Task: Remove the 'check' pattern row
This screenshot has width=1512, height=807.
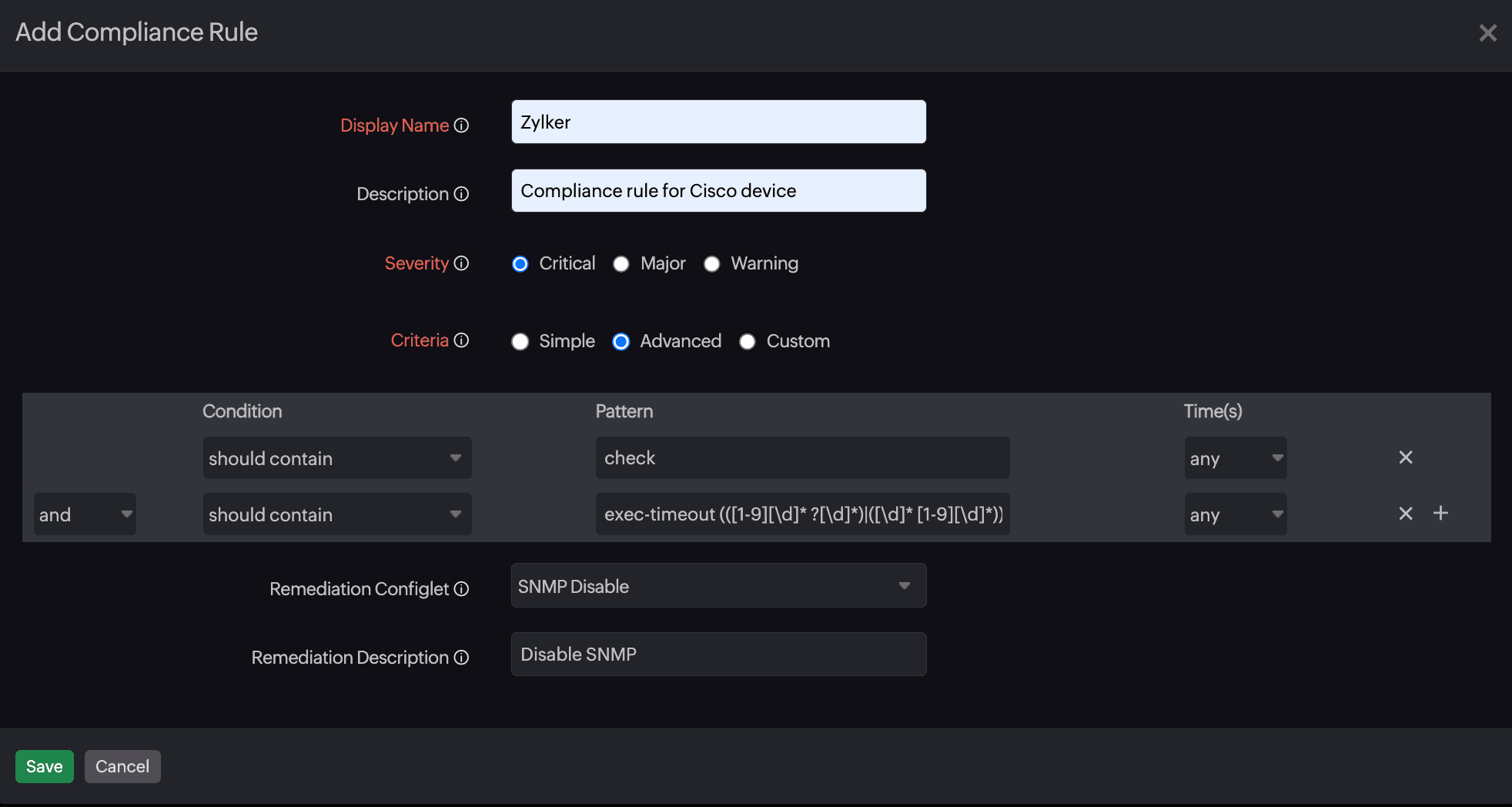Action: click(1405, 457)
